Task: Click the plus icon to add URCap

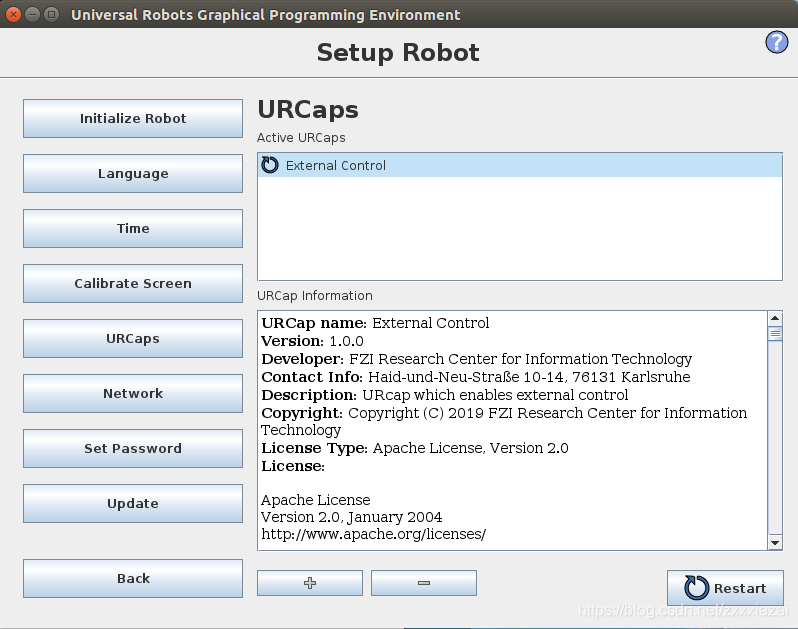Action: click(309, 583)
